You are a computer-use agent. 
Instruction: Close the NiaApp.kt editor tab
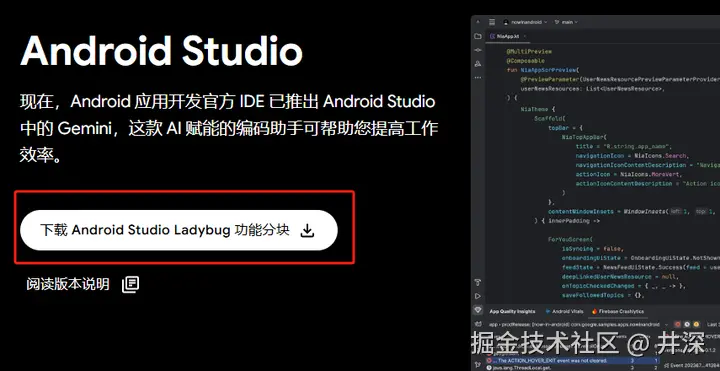[x=525, y=36]
